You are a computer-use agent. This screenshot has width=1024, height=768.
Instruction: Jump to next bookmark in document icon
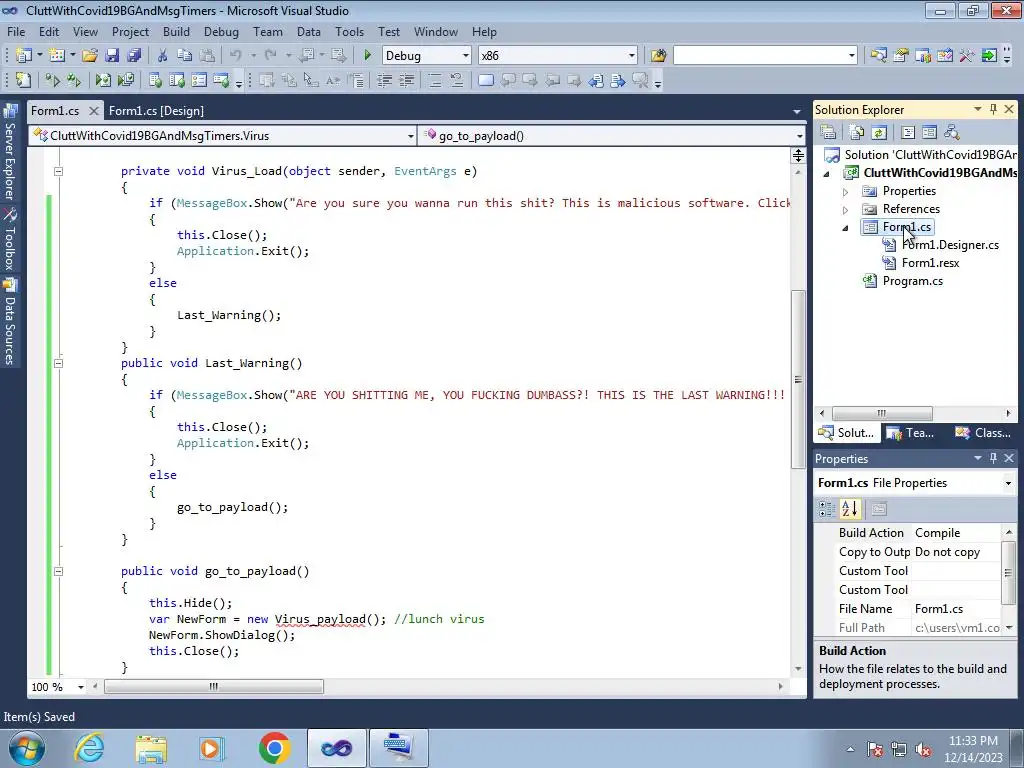pyautogui.click(x=617, y=80)
